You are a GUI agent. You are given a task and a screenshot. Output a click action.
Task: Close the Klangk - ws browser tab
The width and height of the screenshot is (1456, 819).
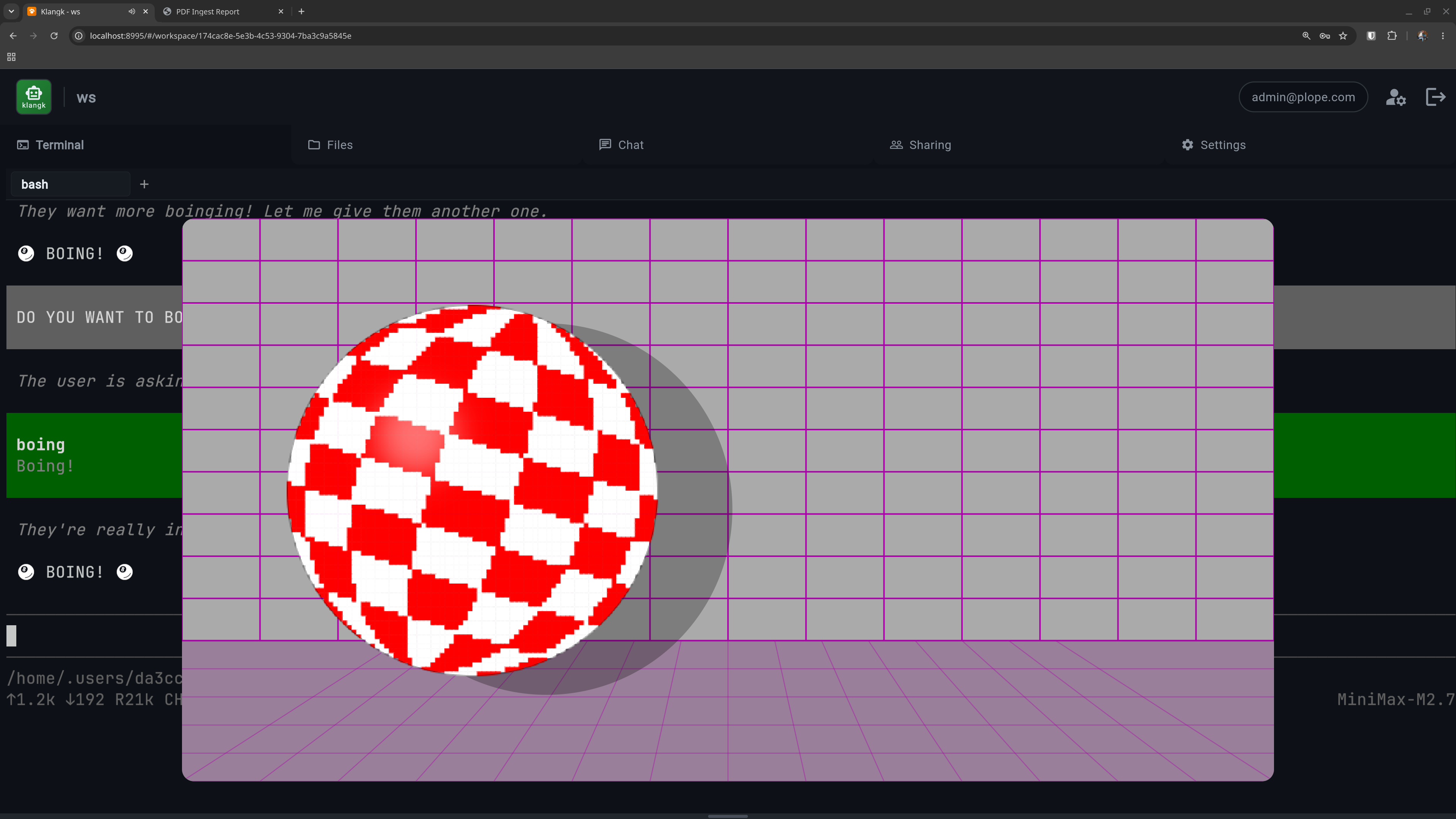click(x=145, y=11)
